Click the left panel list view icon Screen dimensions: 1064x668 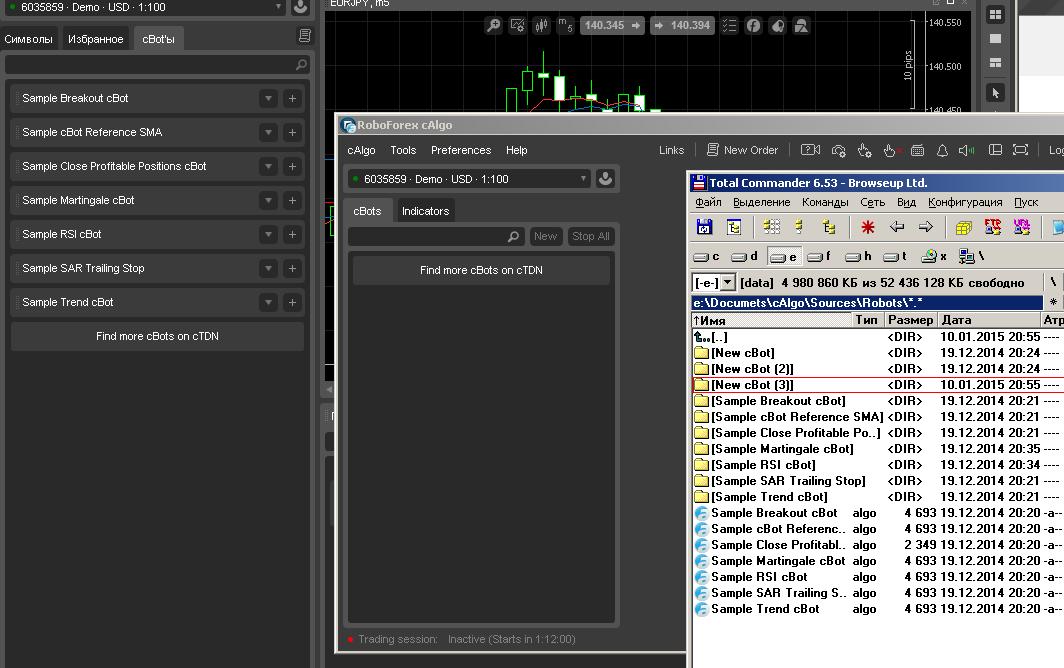[x=305, y=36]
